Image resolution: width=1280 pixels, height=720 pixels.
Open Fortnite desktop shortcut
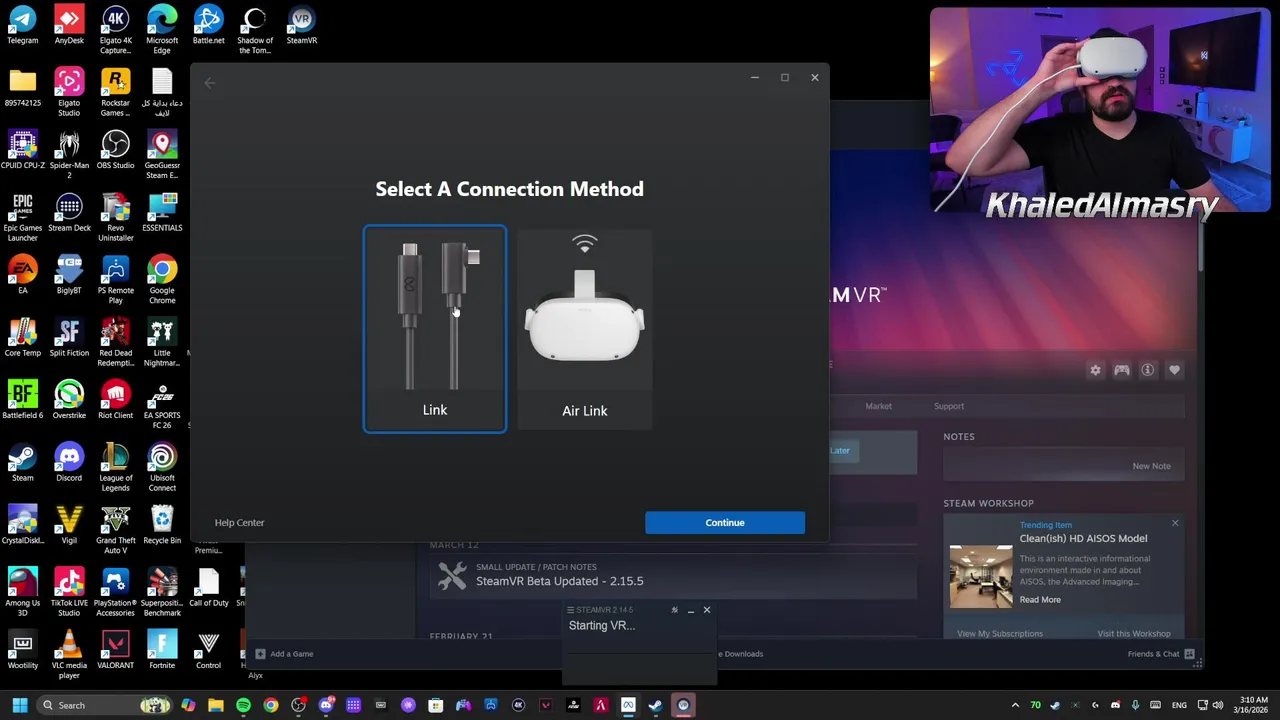coord(162,650)
